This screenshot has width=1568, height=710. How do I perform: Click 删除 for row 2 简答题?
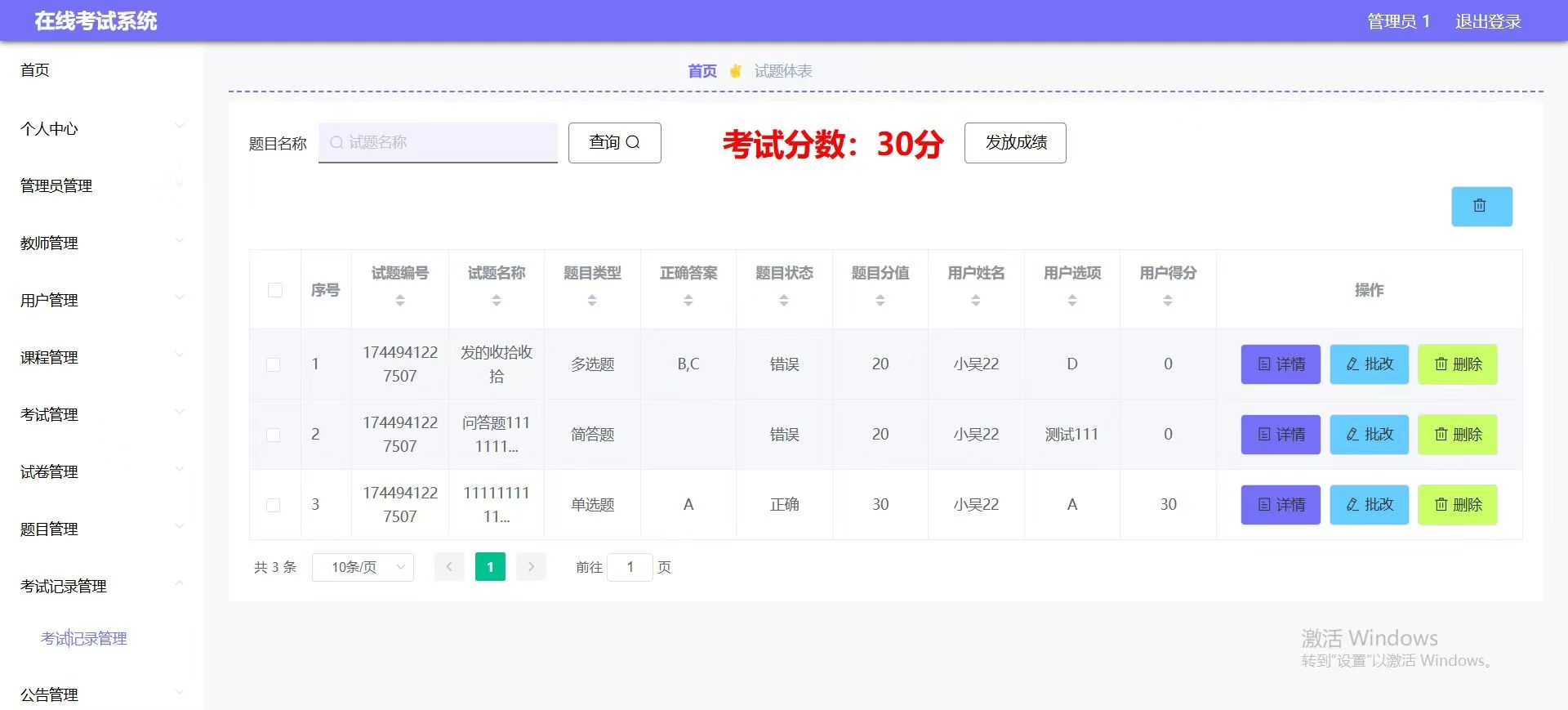pos(1458,435)
